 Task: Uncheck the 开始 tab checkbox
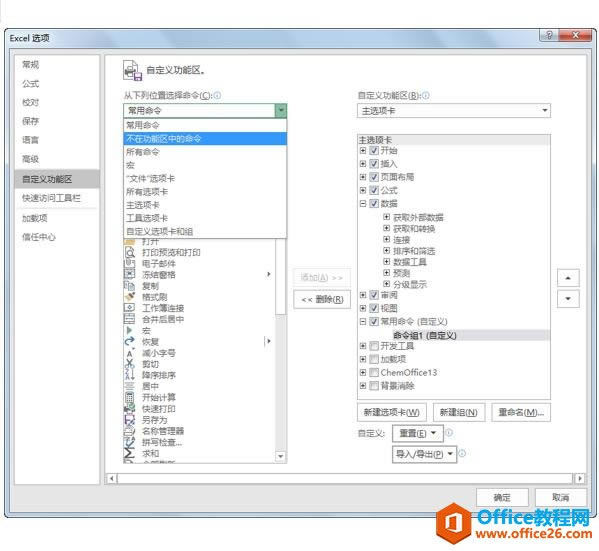[x=374, y=151]
